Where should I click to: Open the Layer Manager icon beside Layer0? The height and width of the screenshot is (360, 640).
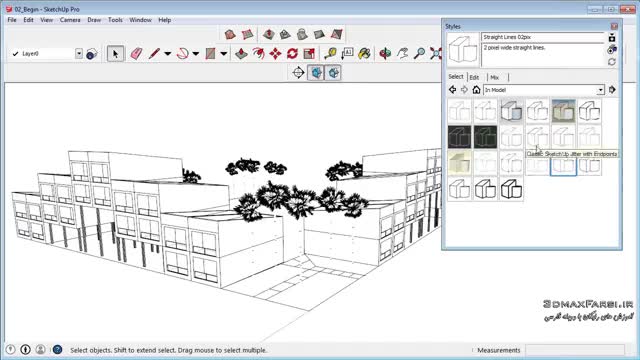[92, 54]
